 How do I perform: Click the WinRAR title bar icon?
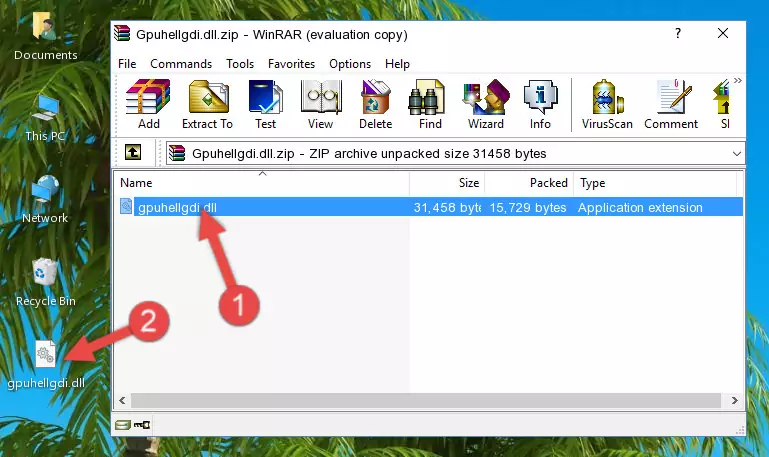[122, 34]
